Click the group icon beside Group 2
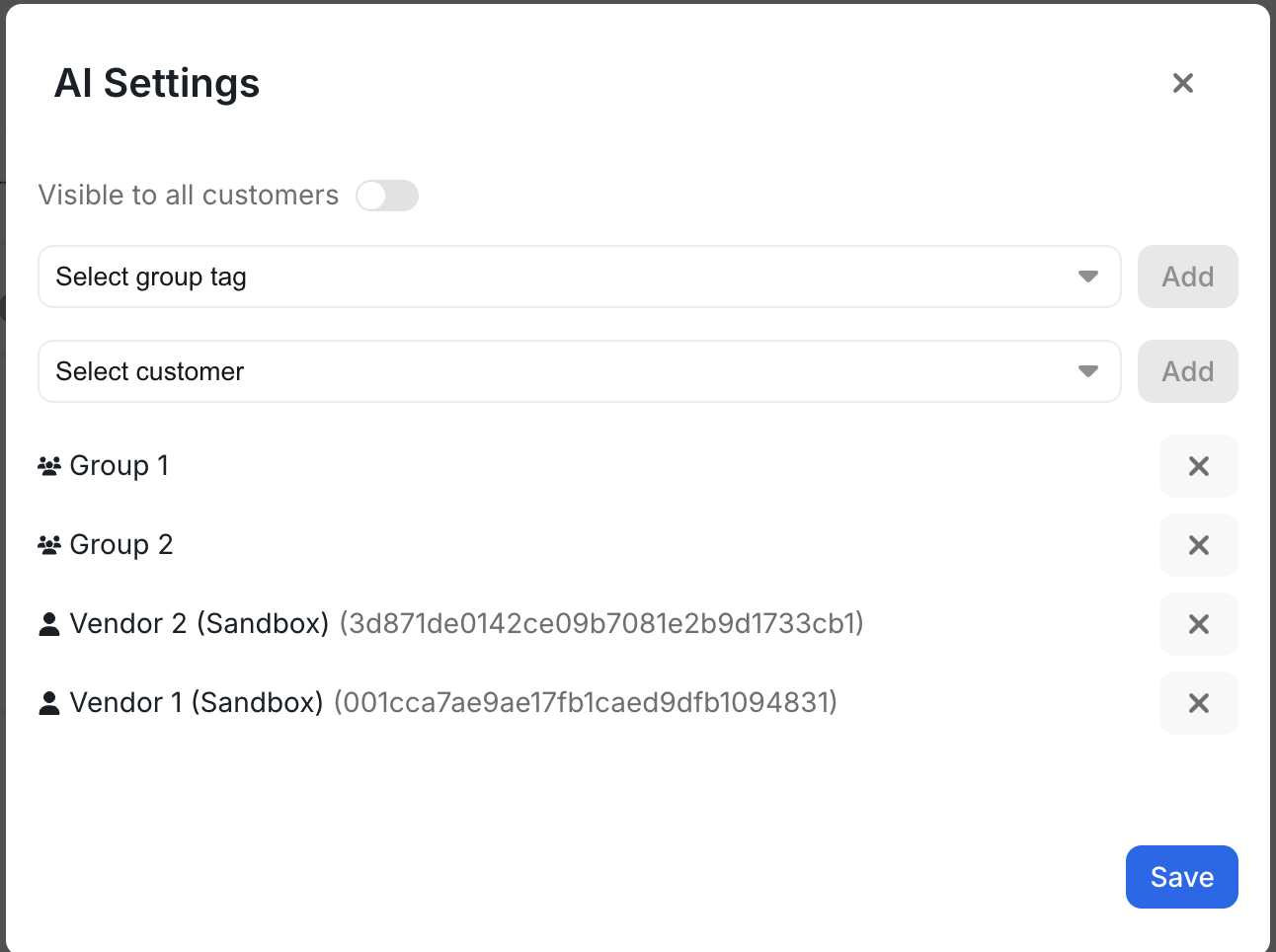Screen dimensions: 1276x952 [x=49, y=544]
